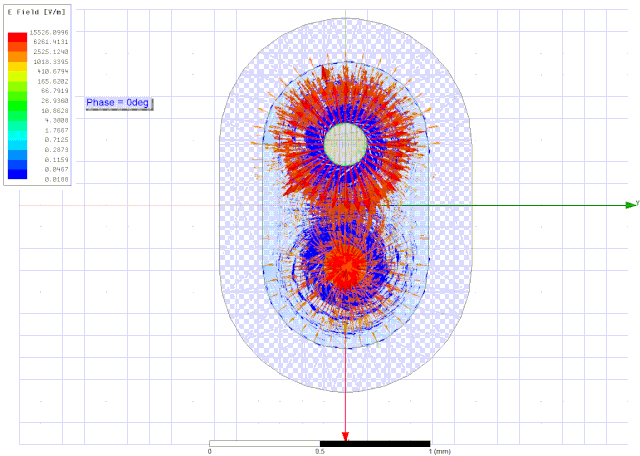Image resolution: width=640 pixels, height=456 pixels.
Task: Click the legend maximum value 15526.8996
Action: click(49, 32)
